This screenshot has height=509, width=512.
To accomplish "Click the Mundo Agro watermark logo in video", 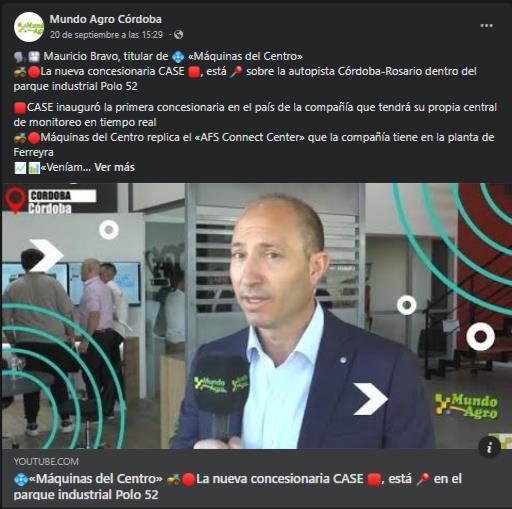I will click(466, 405).
